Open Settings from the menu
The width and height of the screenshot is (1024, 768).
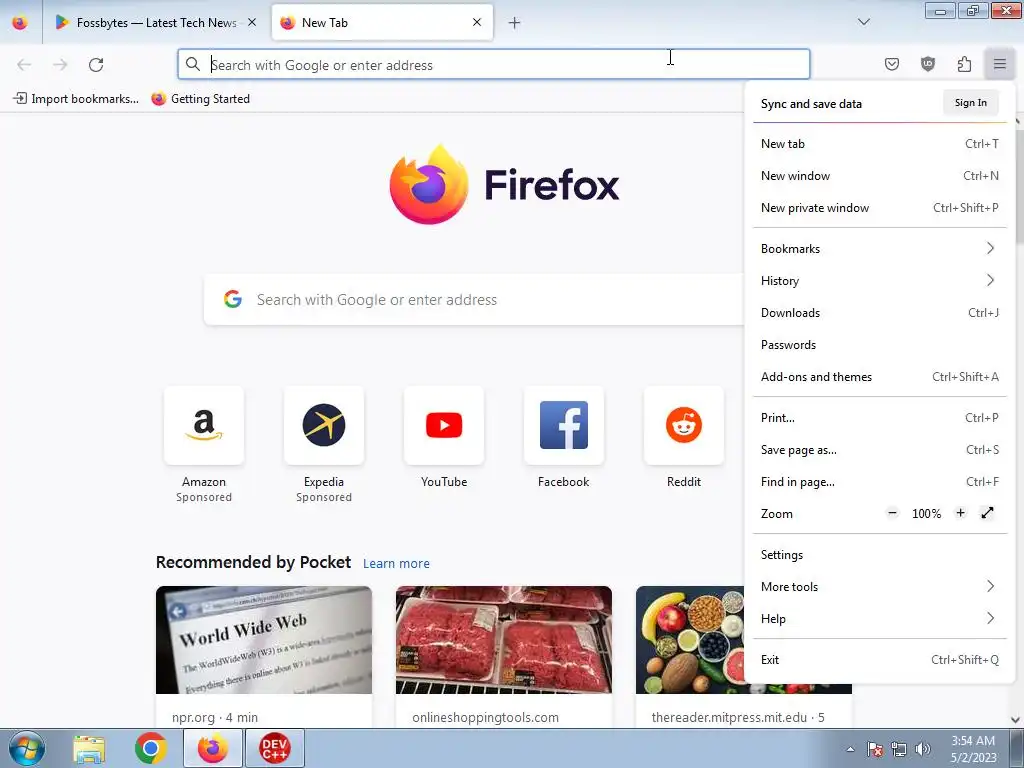coord(880,555)
